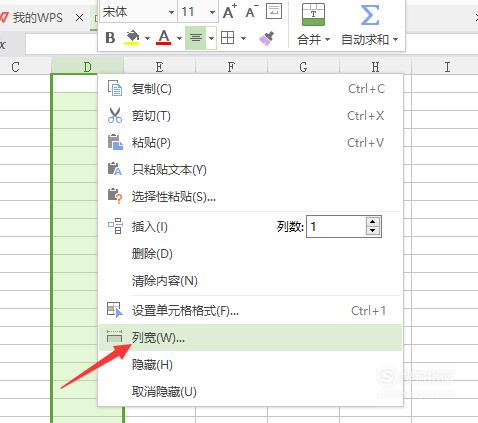Decrease font size with A- icon
Image resolution: width=478 pixels, height=423 pixels.
(x=252, y=12)
